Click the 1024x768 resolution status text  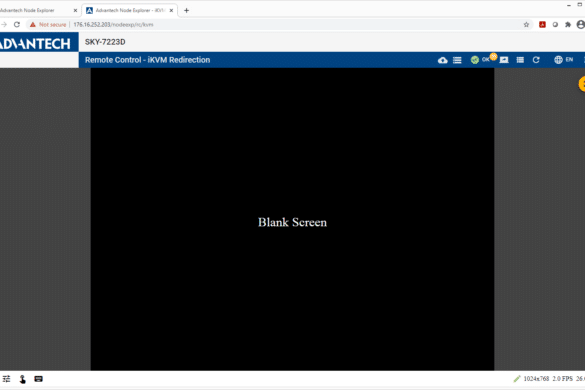tap(536, 379)
